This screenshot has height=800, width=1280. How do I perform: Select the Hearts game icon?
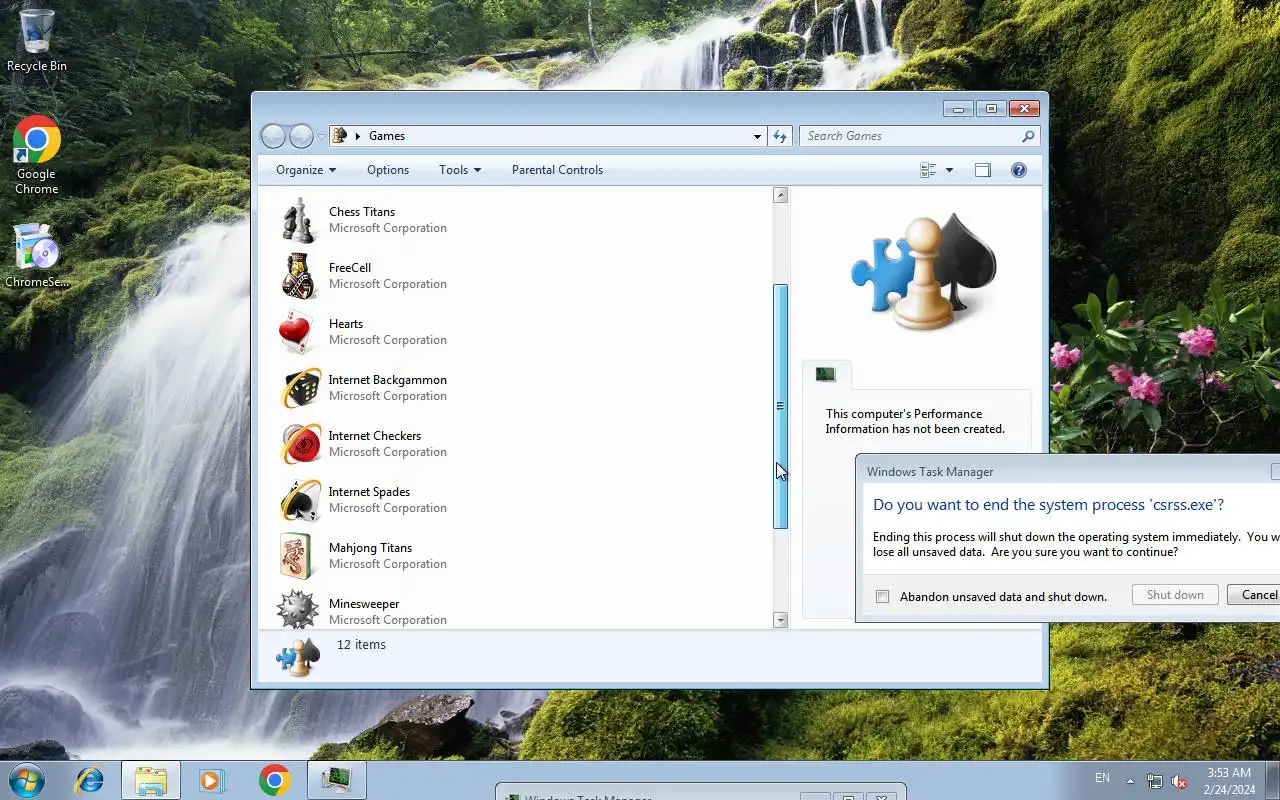pos(298,332)
